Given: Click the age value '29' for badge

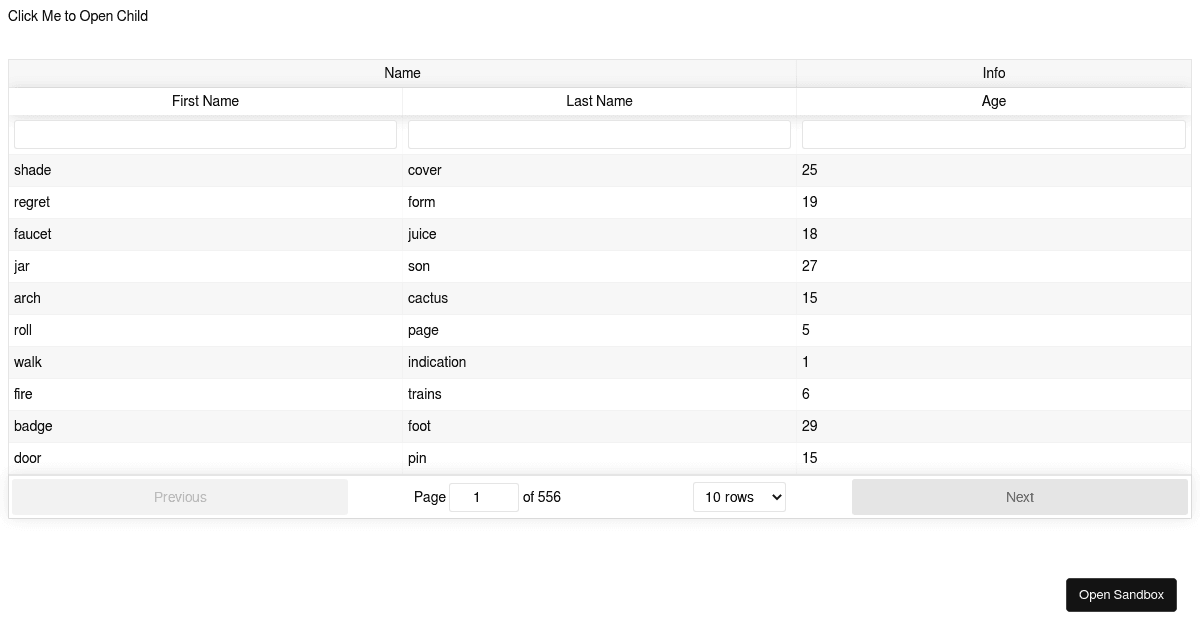Looking at the screenshot, I should tap(809, 426).
